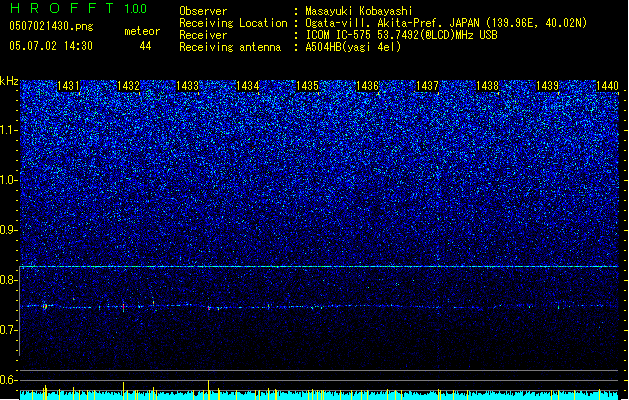Viewport: 629px width, 400px height.
Task: Click the 1.1 kHz axis label
Action: [9, 130]
